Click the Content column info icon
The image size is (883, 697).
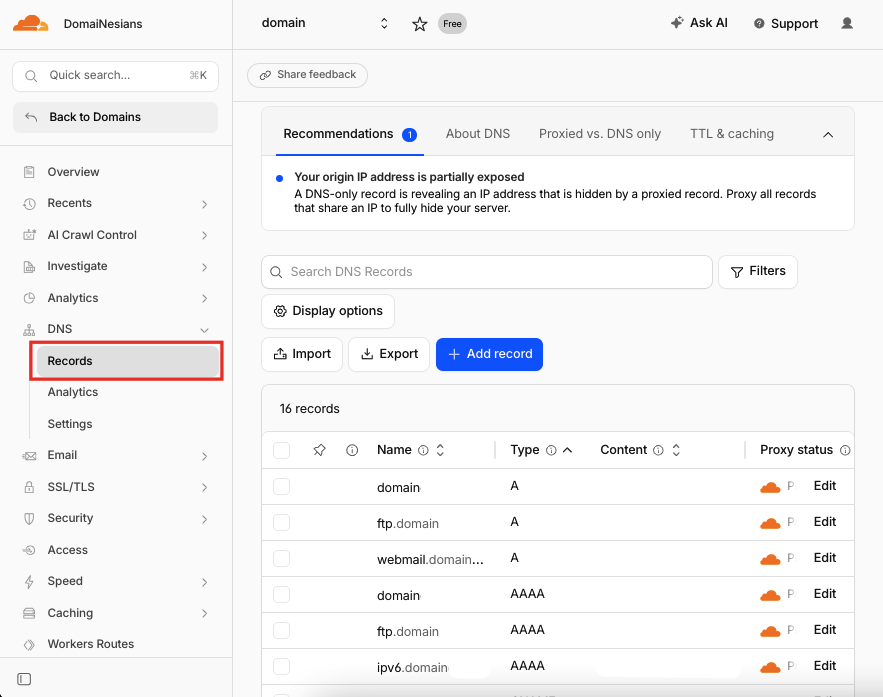click(658, 450)
